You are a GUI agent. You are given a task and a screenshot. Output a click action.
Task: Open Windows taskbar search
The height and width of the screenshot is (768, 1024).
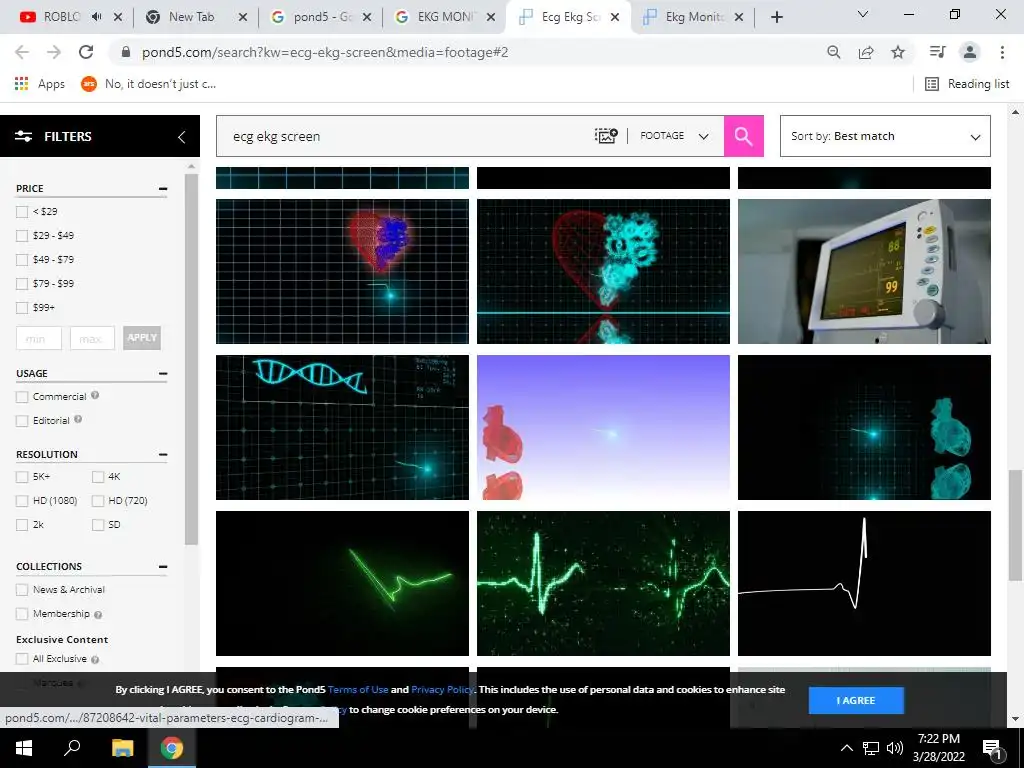[x=72, y=748]
